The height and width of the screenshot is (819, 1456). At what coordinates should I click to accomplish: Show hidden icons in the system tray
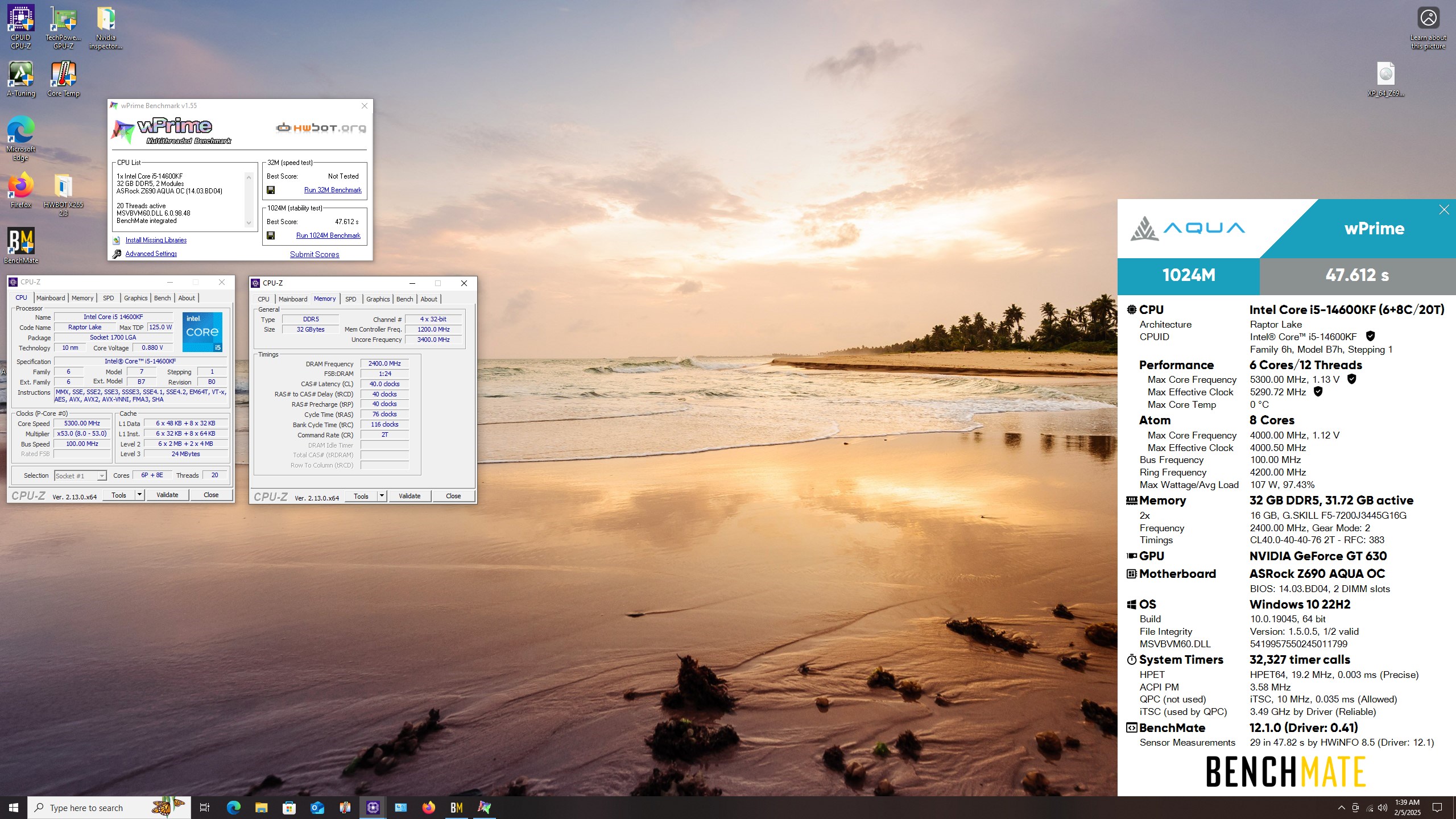pos(1342,808)
